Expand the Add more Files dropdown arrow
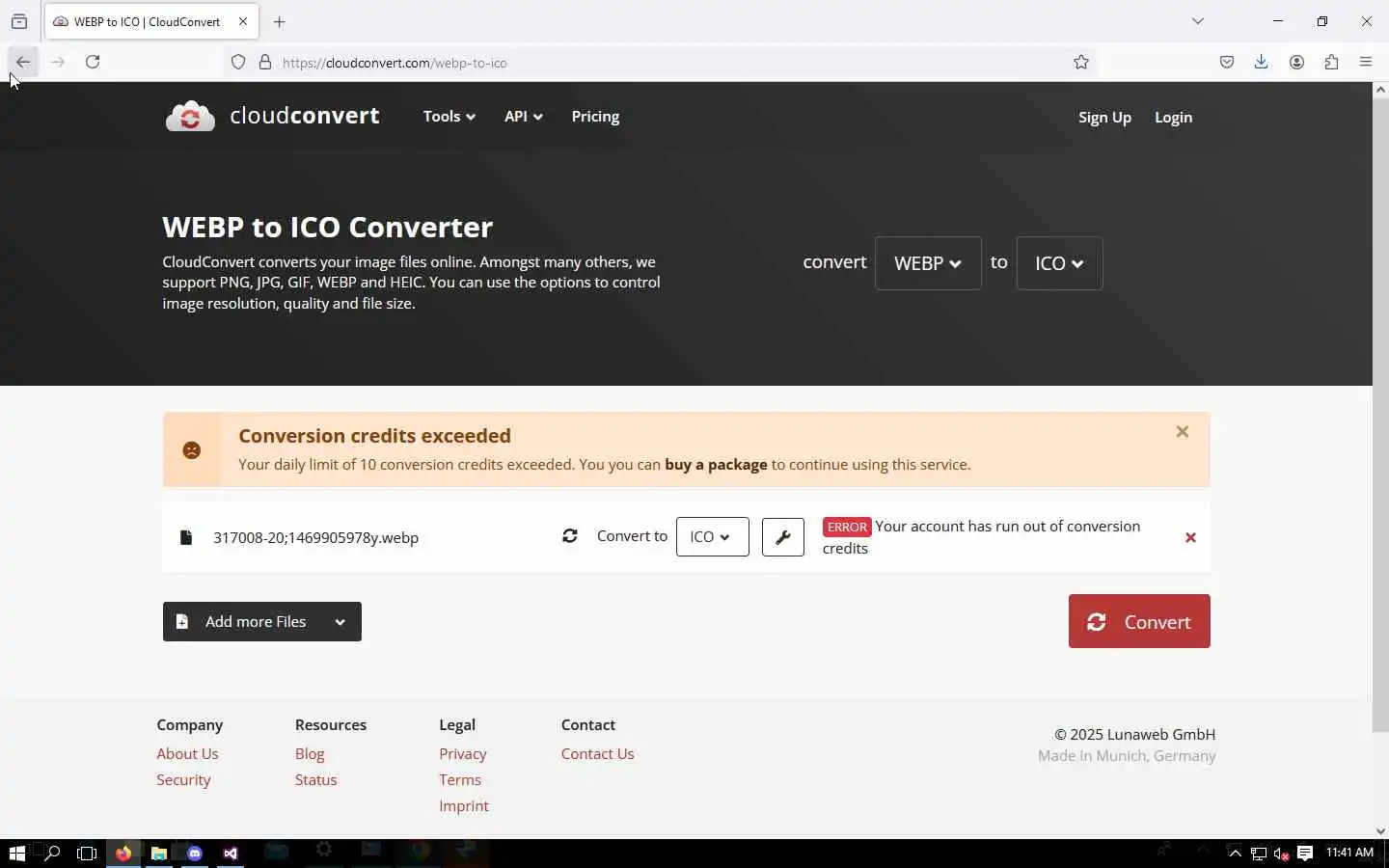 340,622
